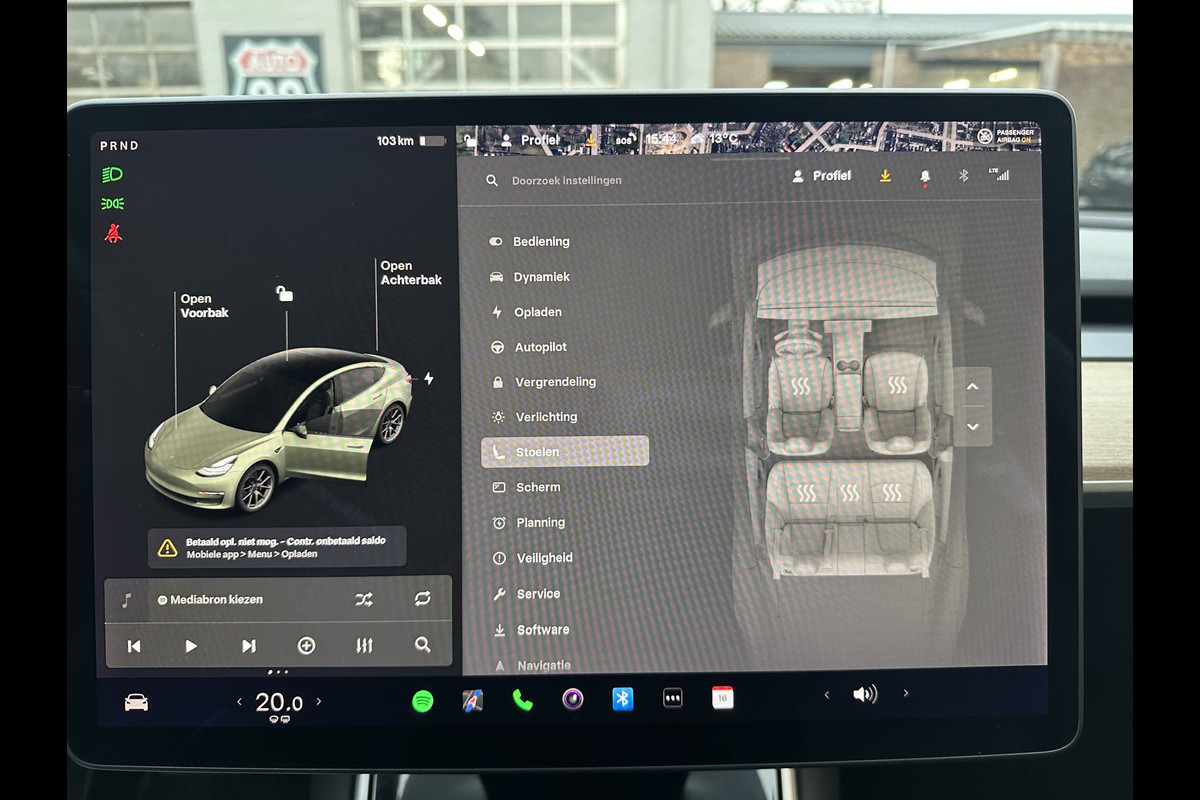Tap Open Voorbak to open the frunk
Screen dimensions: 1200x800
coord(204,306)
